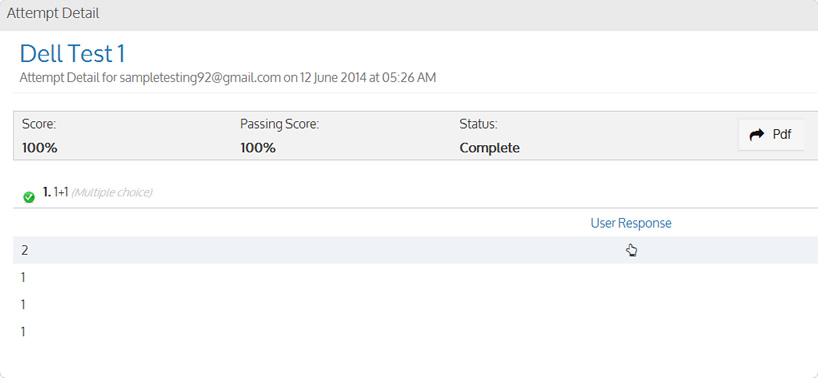Click the (Multiple choice) label

(x=112, y=193)
